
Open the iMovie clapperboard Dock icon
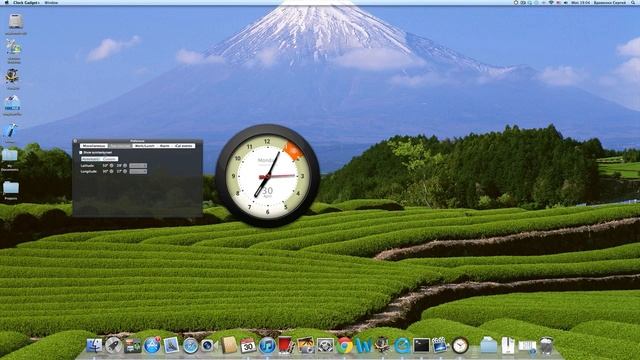pyautogui.click(x=440, y=345)
